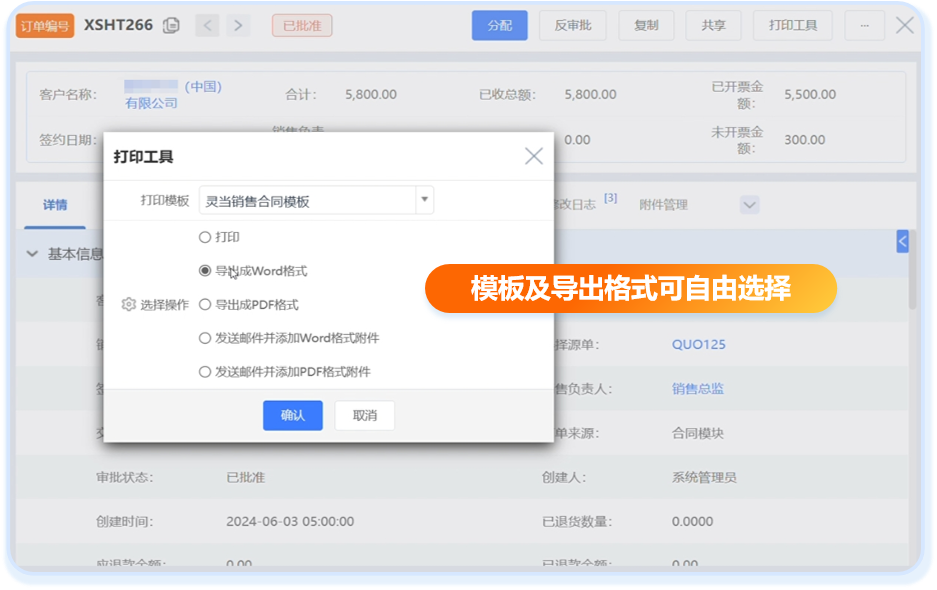The width and height of the screenshot is (937, 590).
Task: Choose 发送邮件并添加PDF格式附件 option
Action: tap(205, 371)
